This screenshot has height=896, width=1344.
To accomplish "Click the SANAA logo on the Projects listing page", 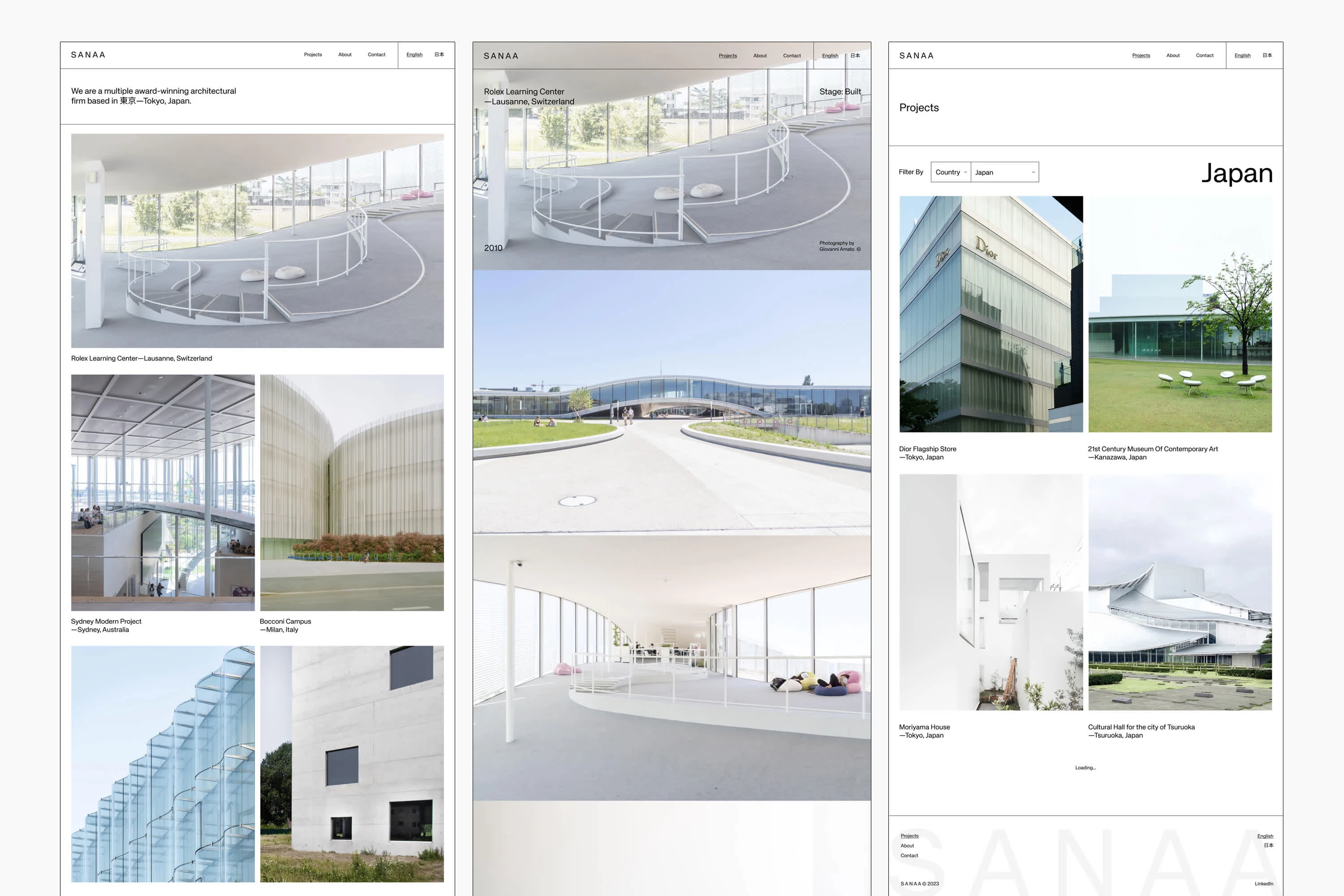I will point(916,56).
